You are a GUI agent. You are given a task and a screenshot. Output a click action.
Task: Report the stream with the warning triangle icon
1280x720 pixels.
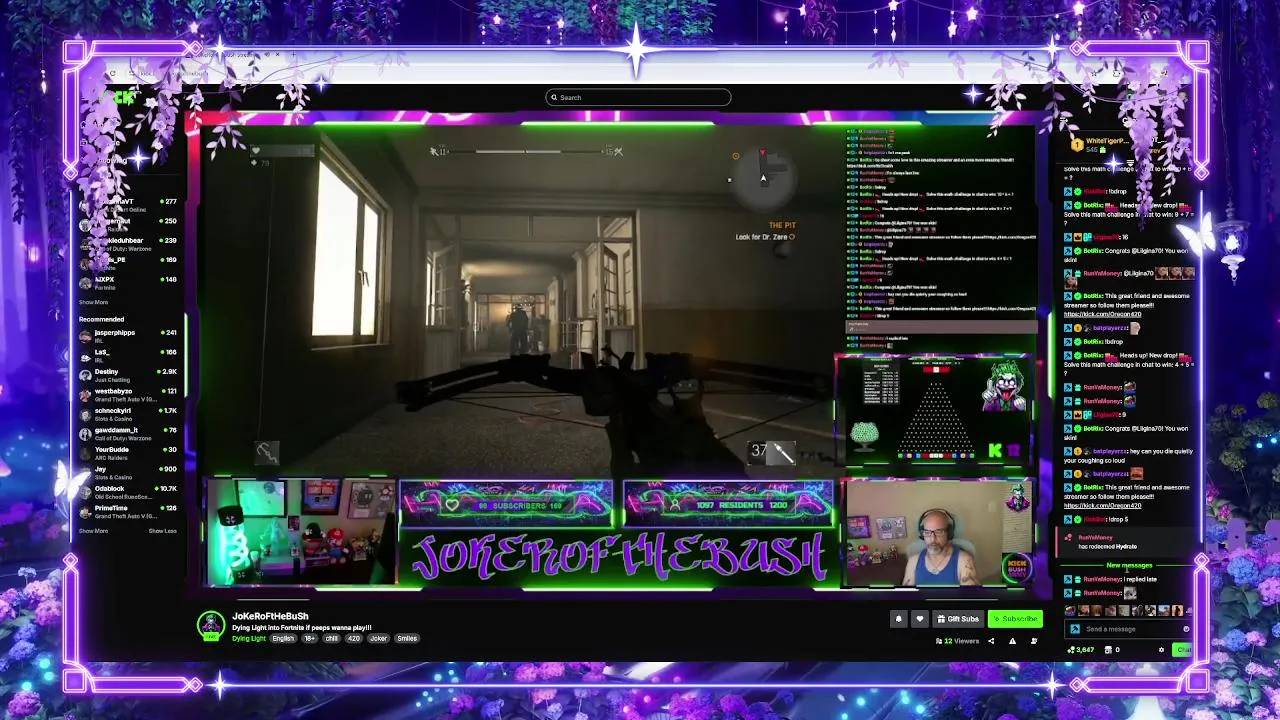click(x=1012, y=641)
